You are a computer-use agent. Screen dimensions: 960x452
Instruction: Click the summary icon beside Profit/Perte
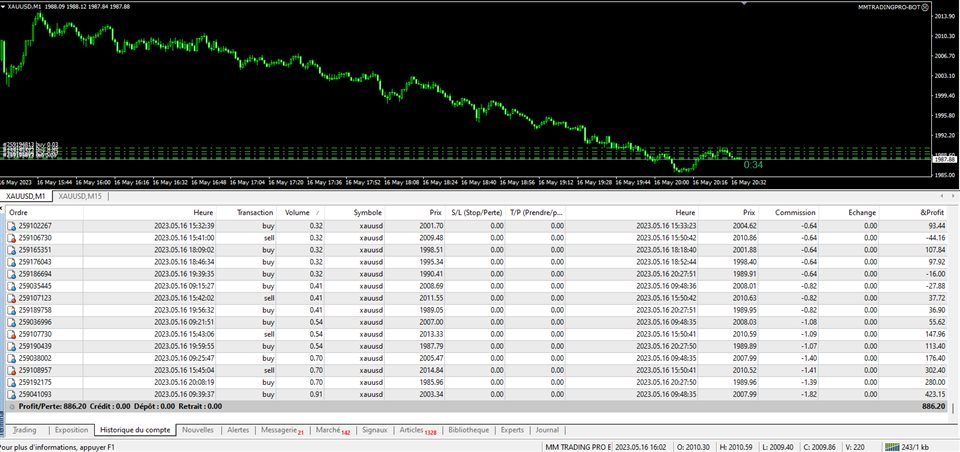tap(12, 406)
